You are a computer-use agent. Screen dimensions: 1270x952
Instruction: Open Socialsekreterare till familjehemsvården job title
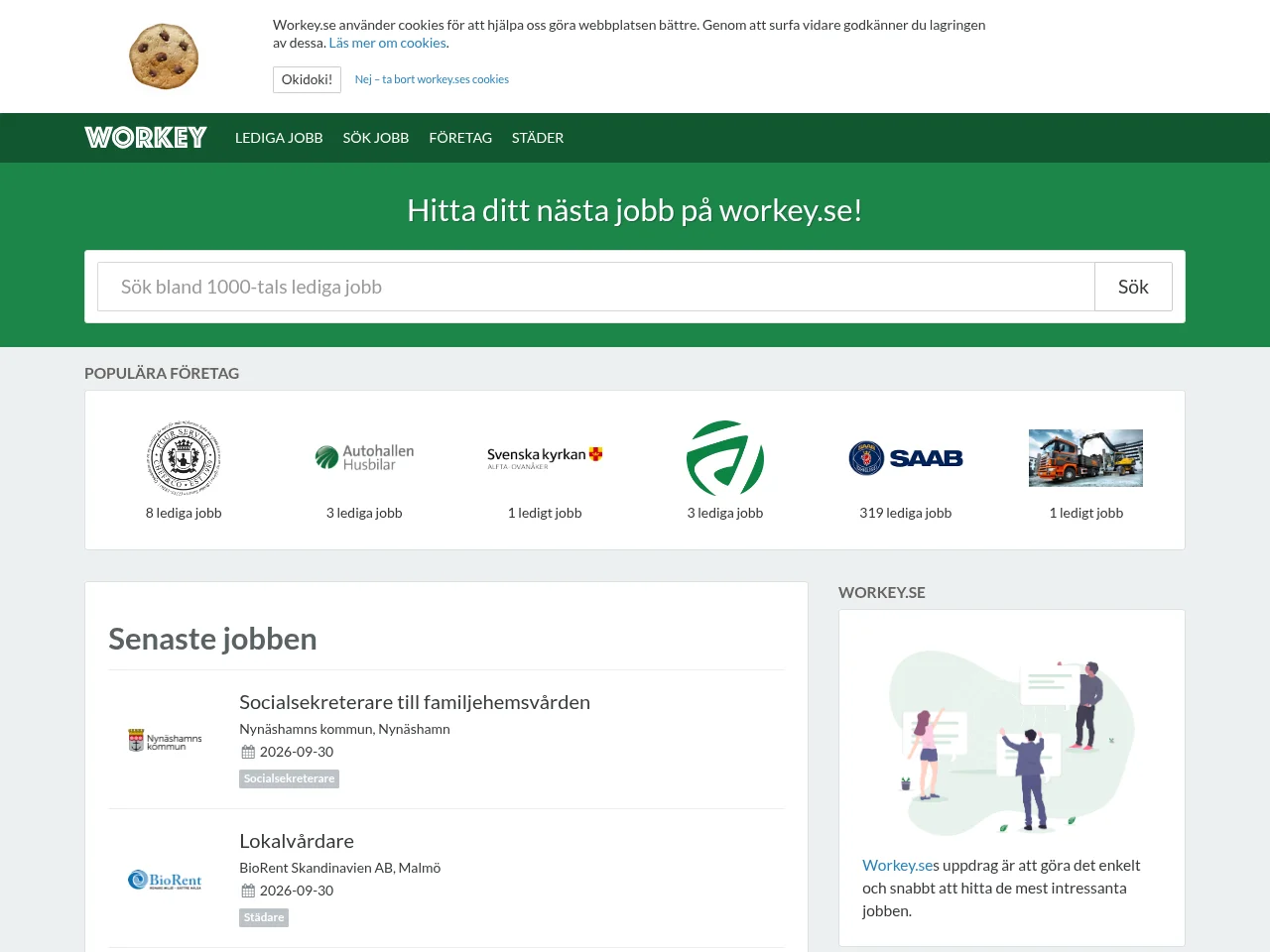pyautogui.click(x=415, y=702)
